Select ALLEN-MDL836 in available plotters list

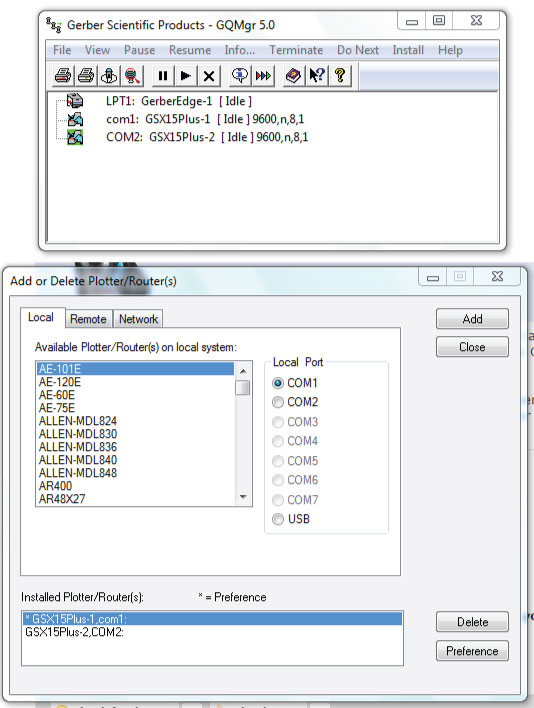pos(78,447)
